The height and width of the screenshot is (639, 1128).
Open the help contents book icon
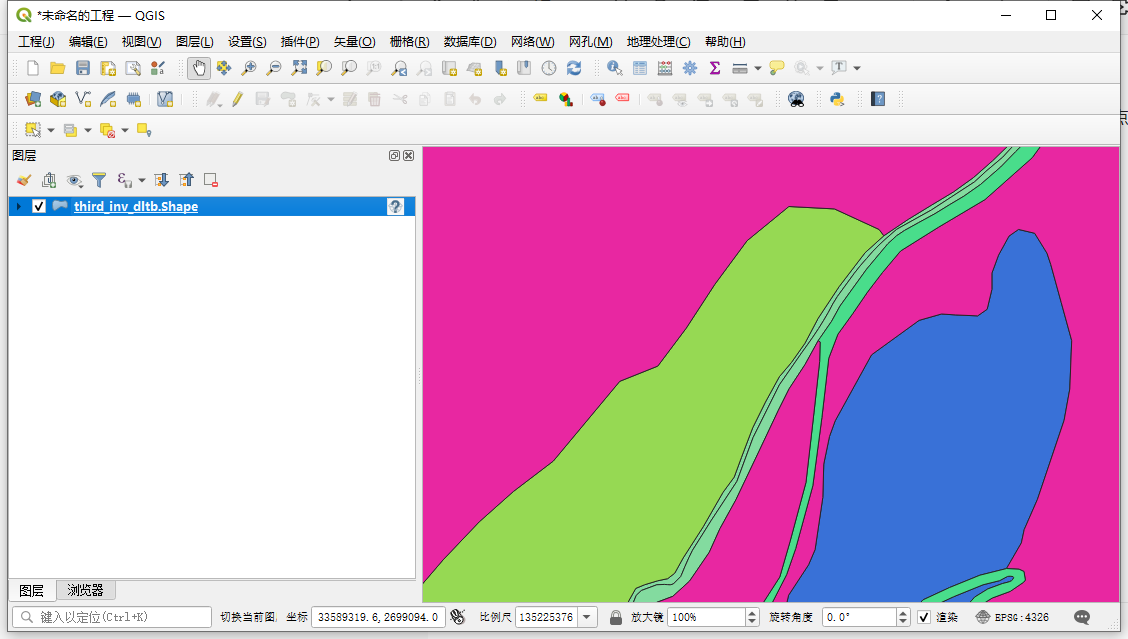(x=878, y=99)
